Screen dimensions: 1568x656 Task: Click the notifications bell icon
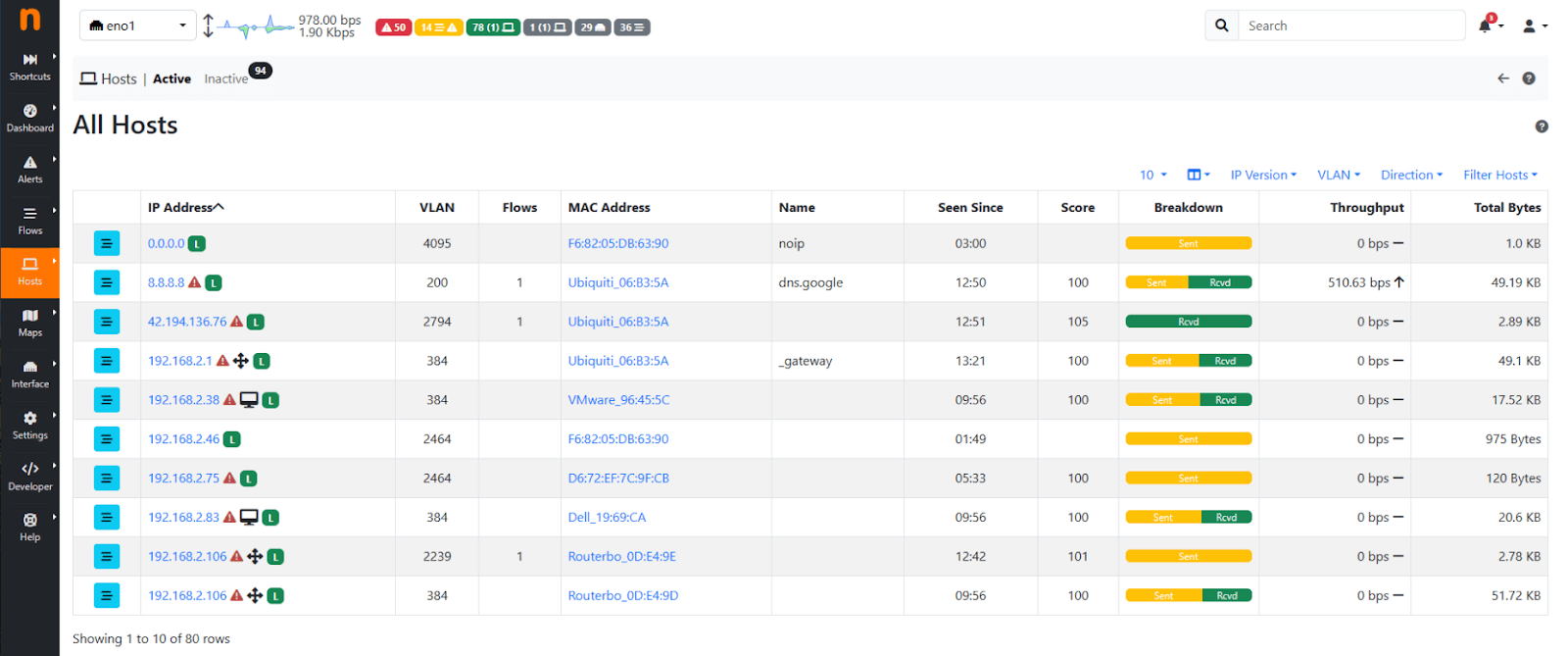click(1486, 26)
